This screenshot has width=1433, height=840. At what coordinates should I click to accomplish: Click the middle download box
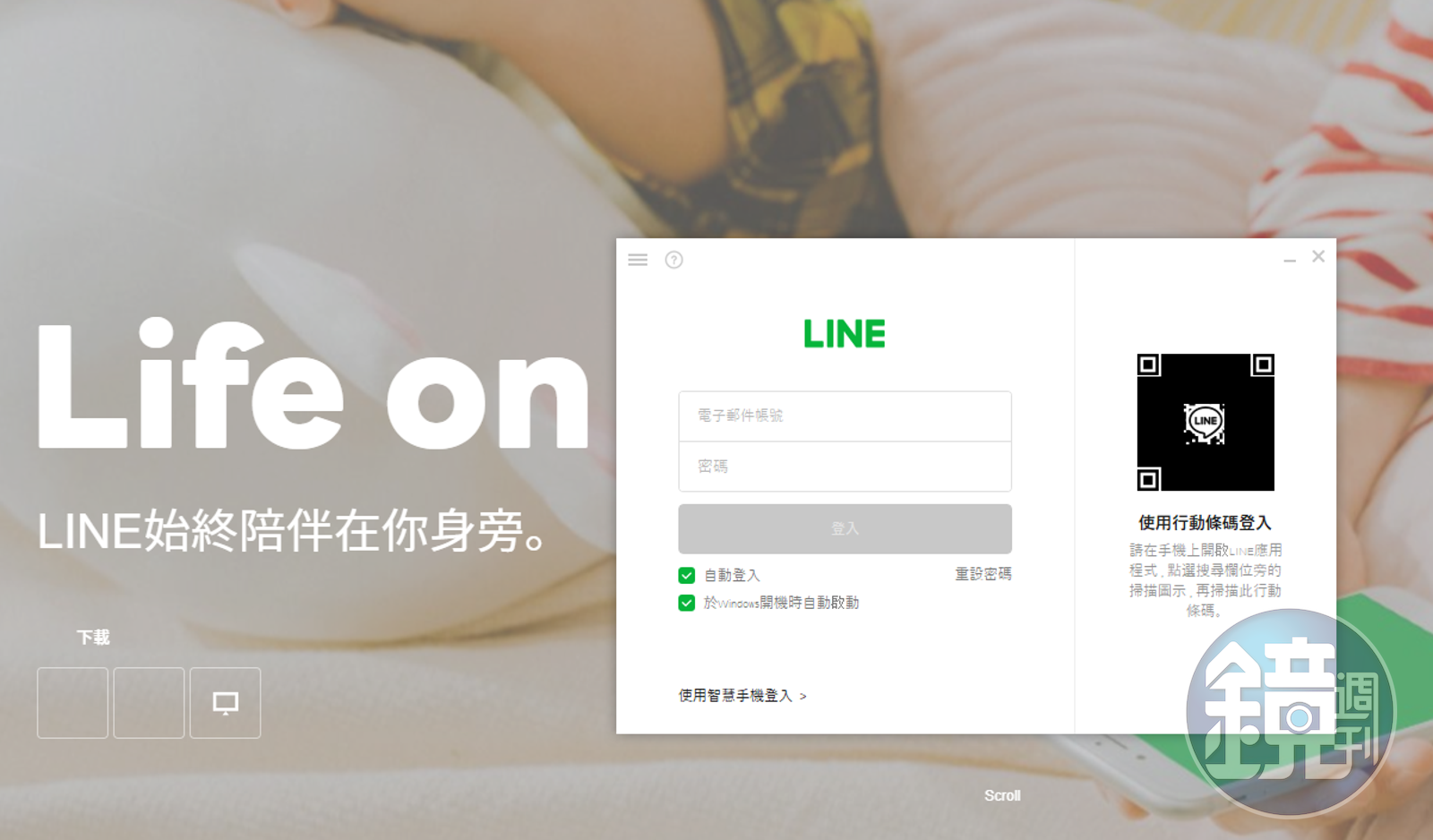(x=149, y=703)
